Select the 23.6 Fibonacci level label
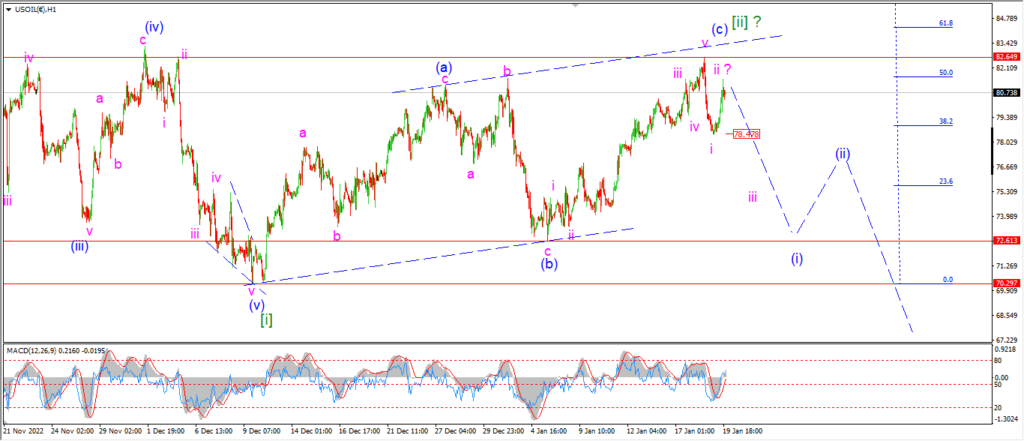Viewport: 1024px width, 441px height. coord(946,182)
